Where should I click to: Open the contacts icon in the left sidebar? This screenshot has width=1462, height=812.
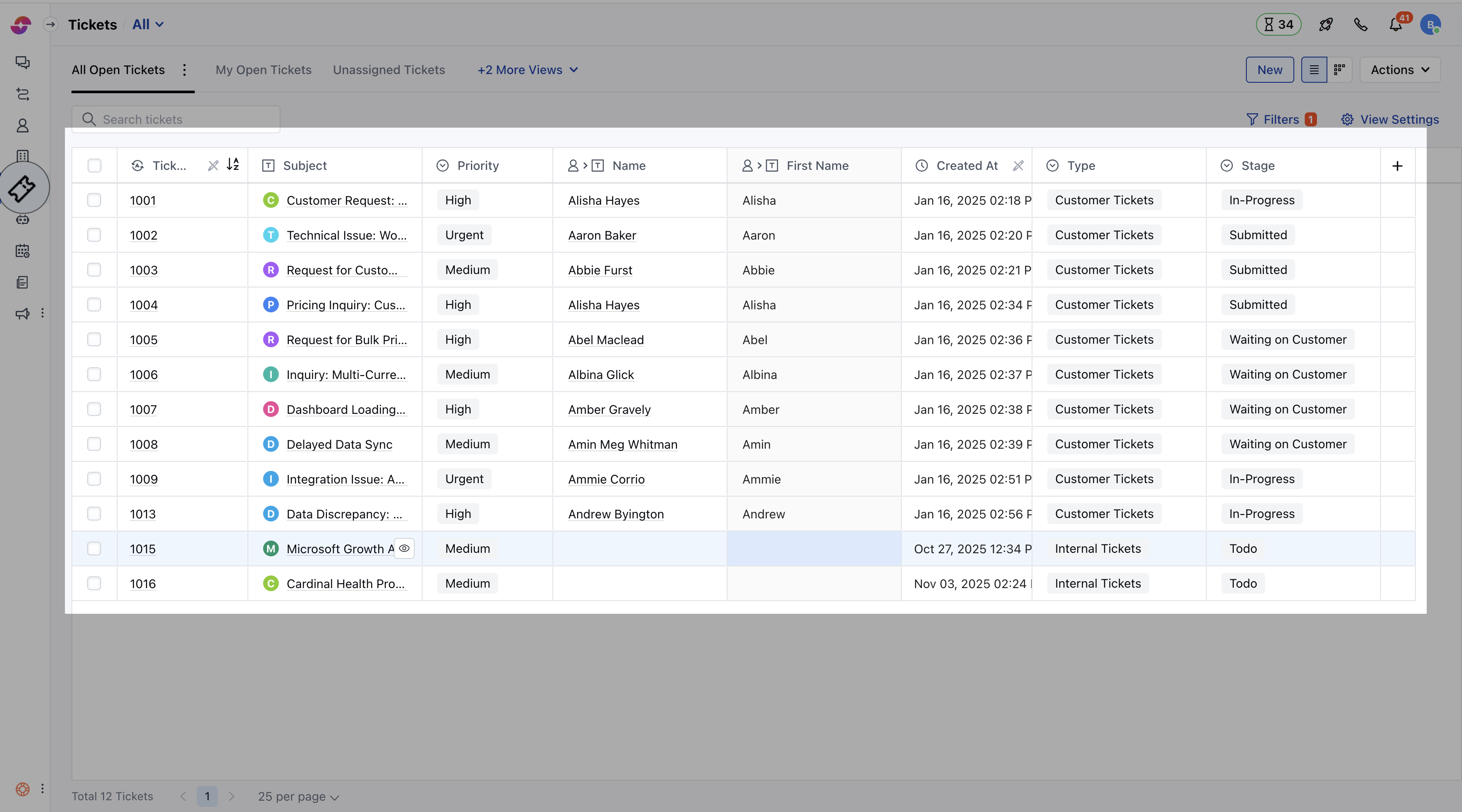coord(23,125)
